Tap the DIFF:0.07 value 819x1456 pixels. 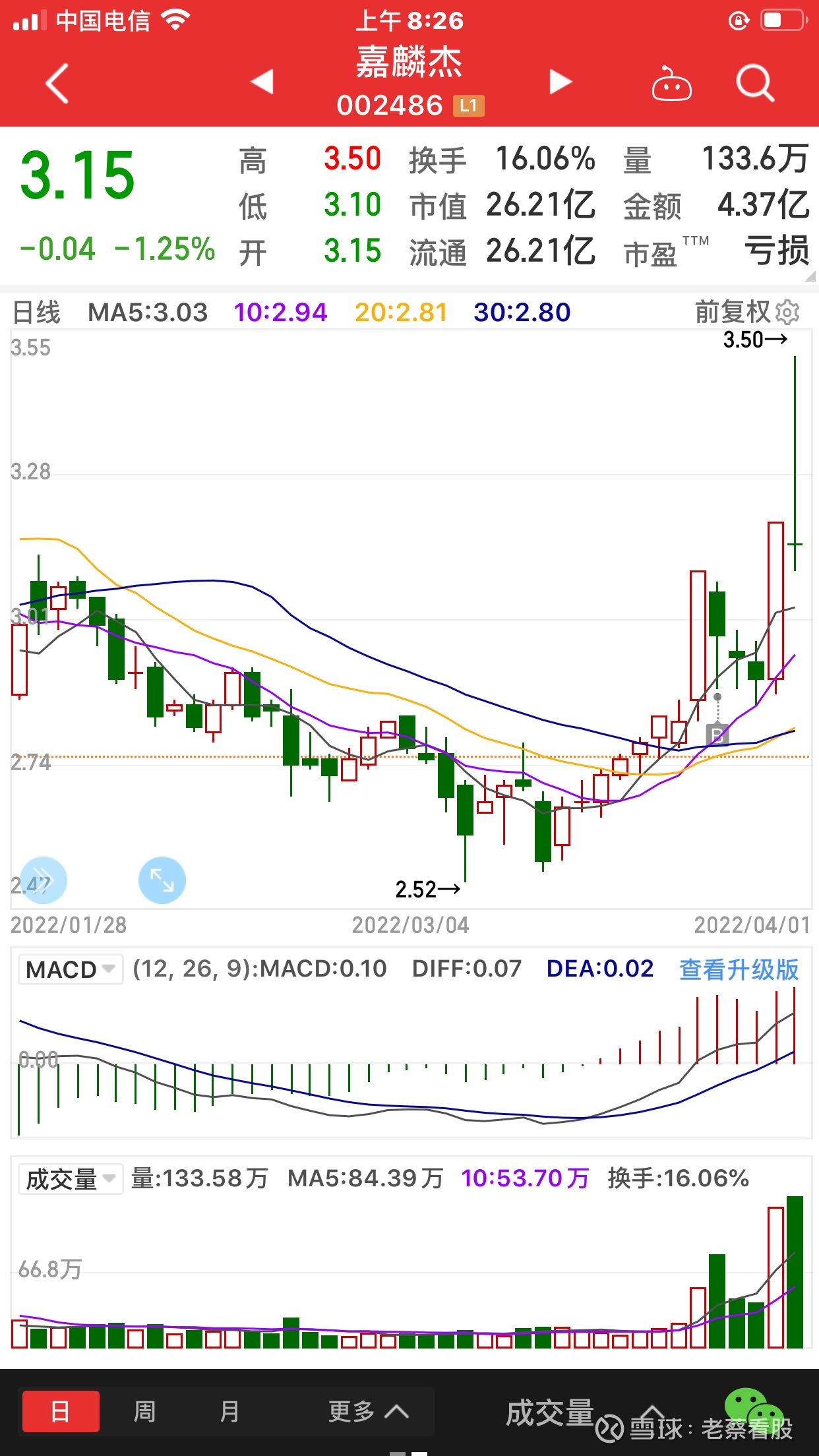tap(467, 969)
